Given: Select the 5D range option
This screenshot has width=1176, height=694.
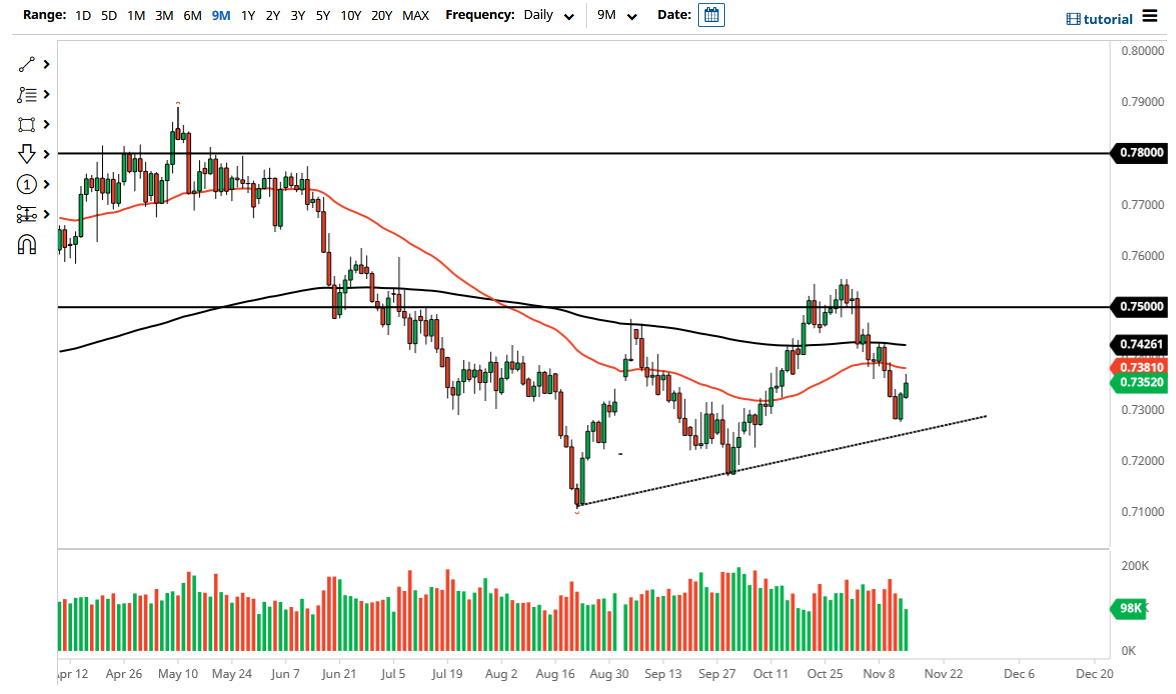Looking at the screenshot, I should point(108,16).
